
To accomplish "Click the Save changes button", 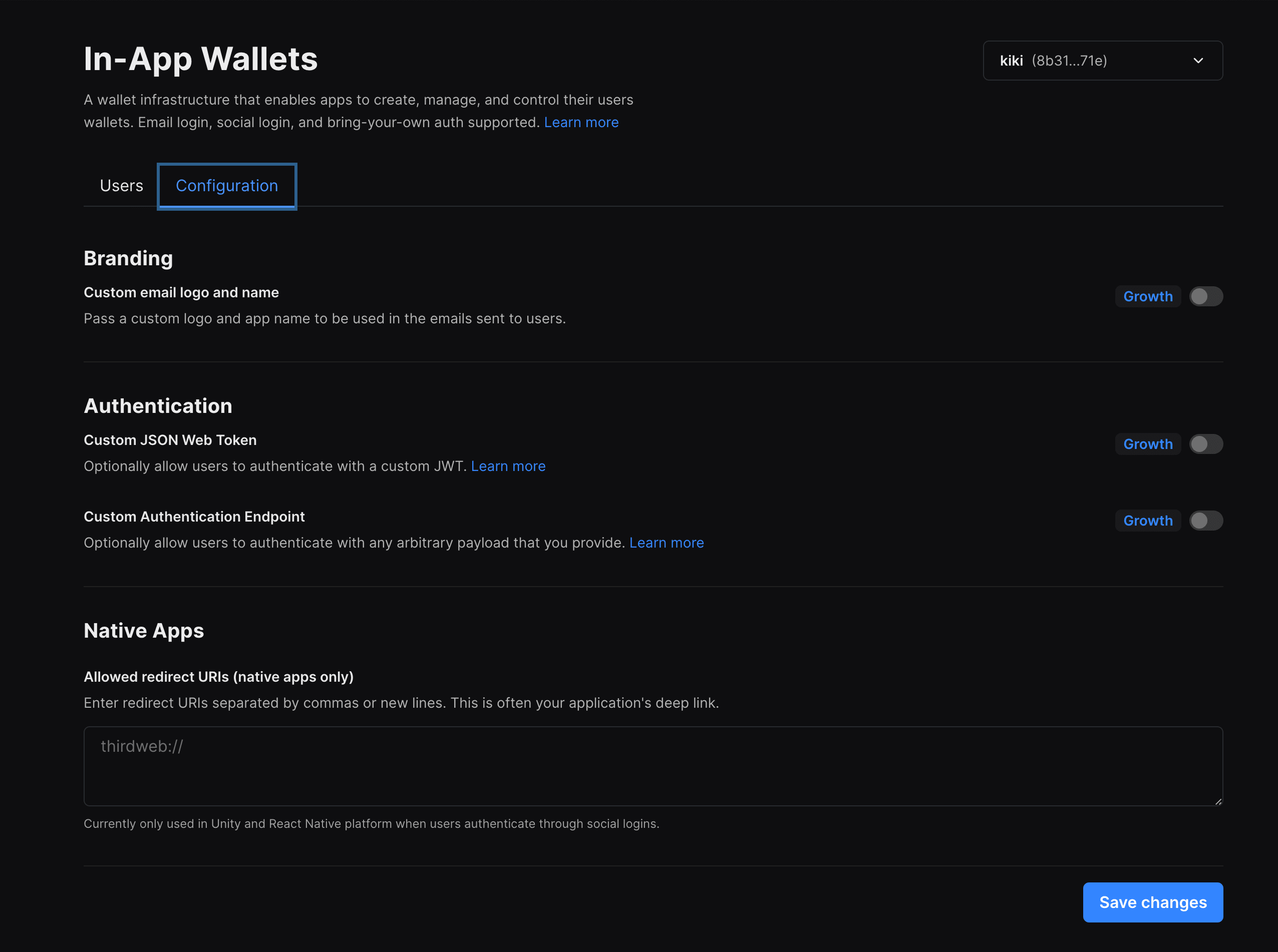I will point(1152,902).
